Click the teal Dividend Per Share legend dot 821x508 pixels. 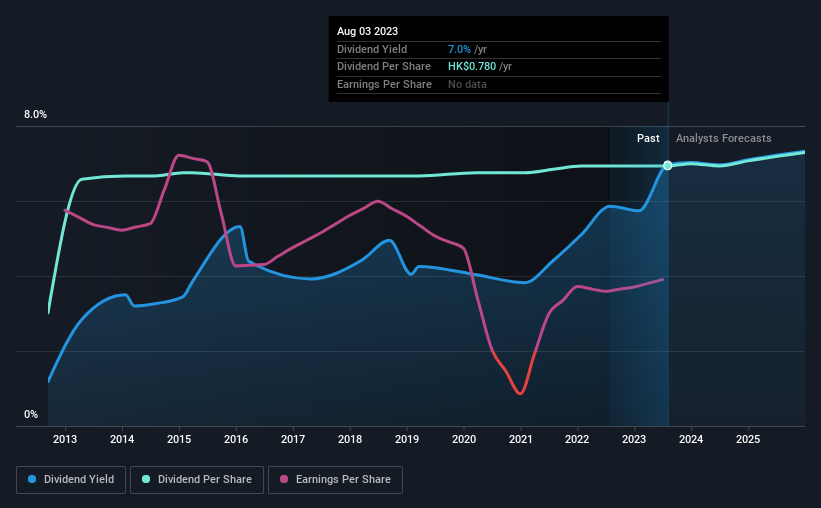tap(146, 479)
